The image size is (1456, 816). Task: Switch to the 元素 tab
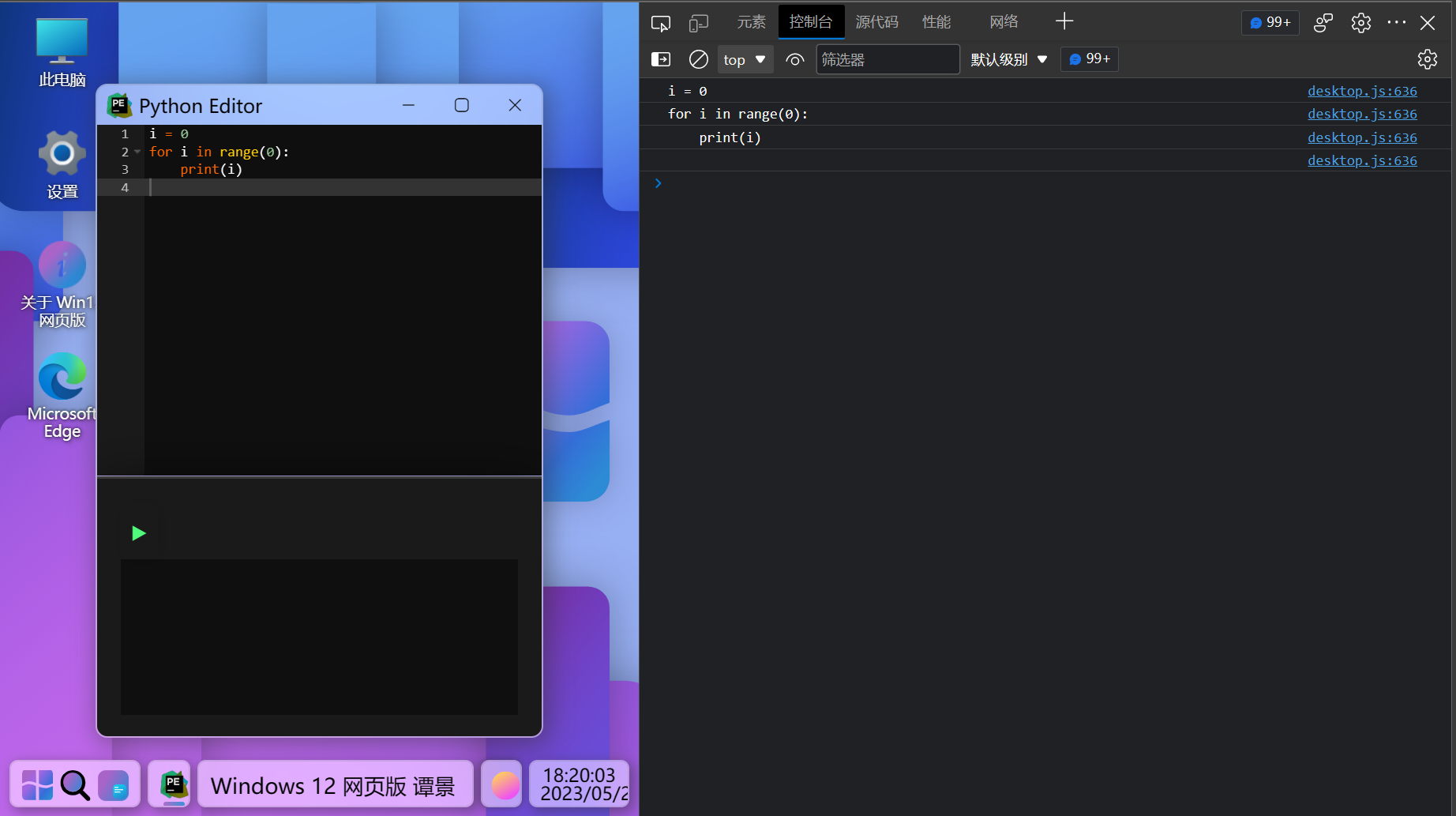click(x=750, y=21)
